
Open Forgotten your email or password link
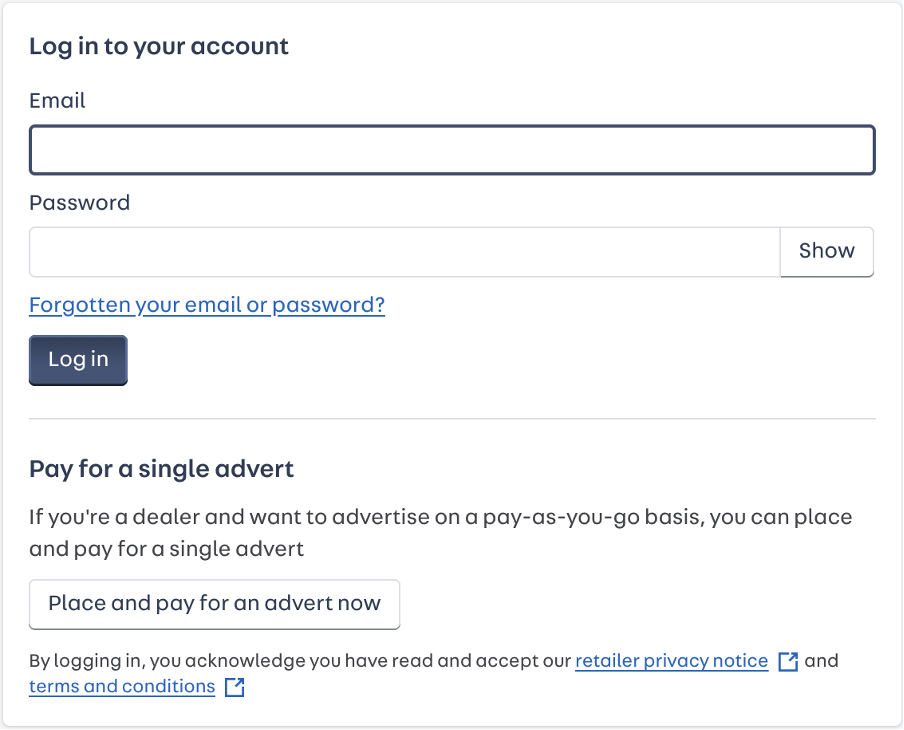207,304
